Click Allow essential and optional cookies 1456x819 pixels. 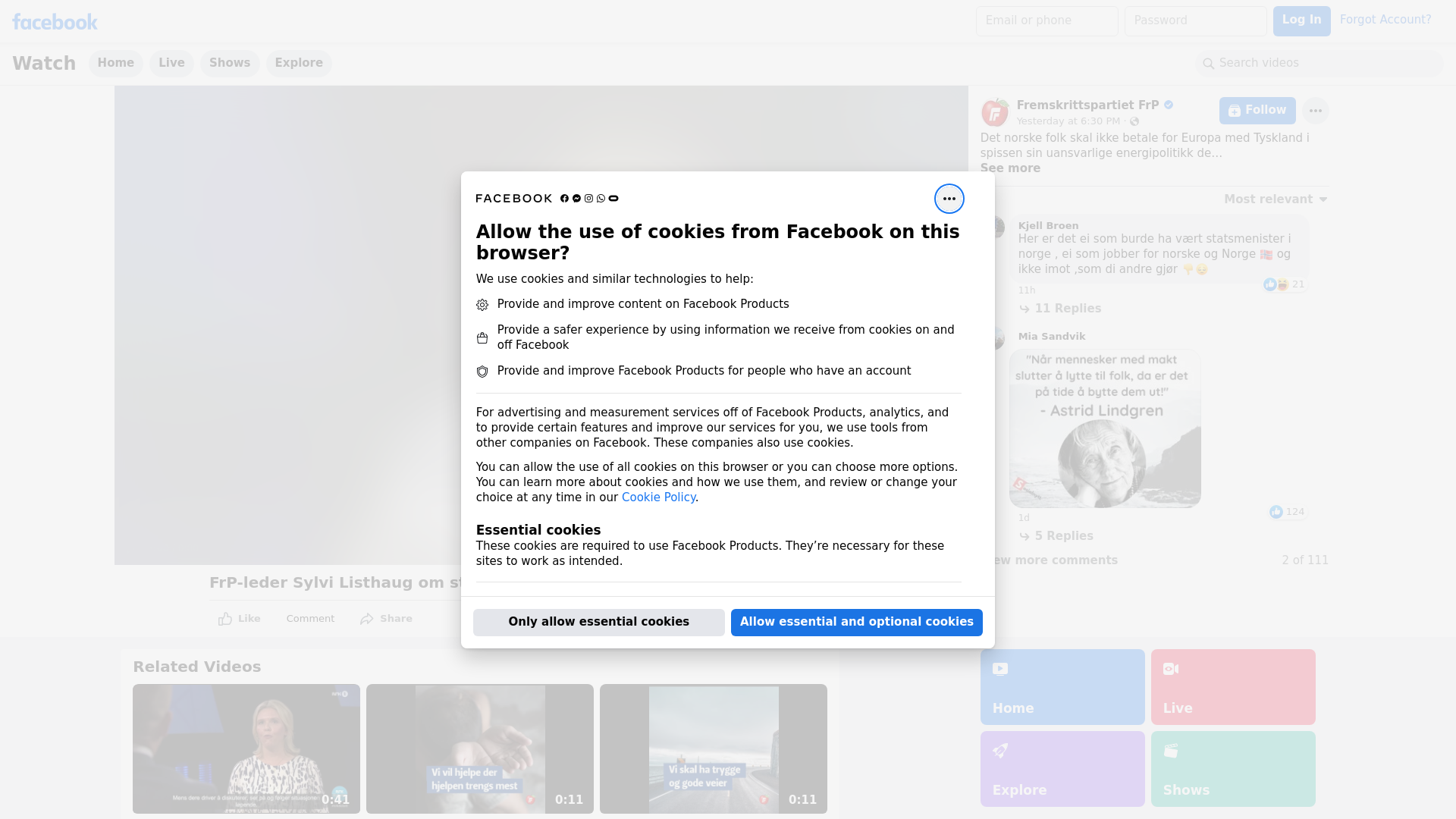click(x=856, y=622)
